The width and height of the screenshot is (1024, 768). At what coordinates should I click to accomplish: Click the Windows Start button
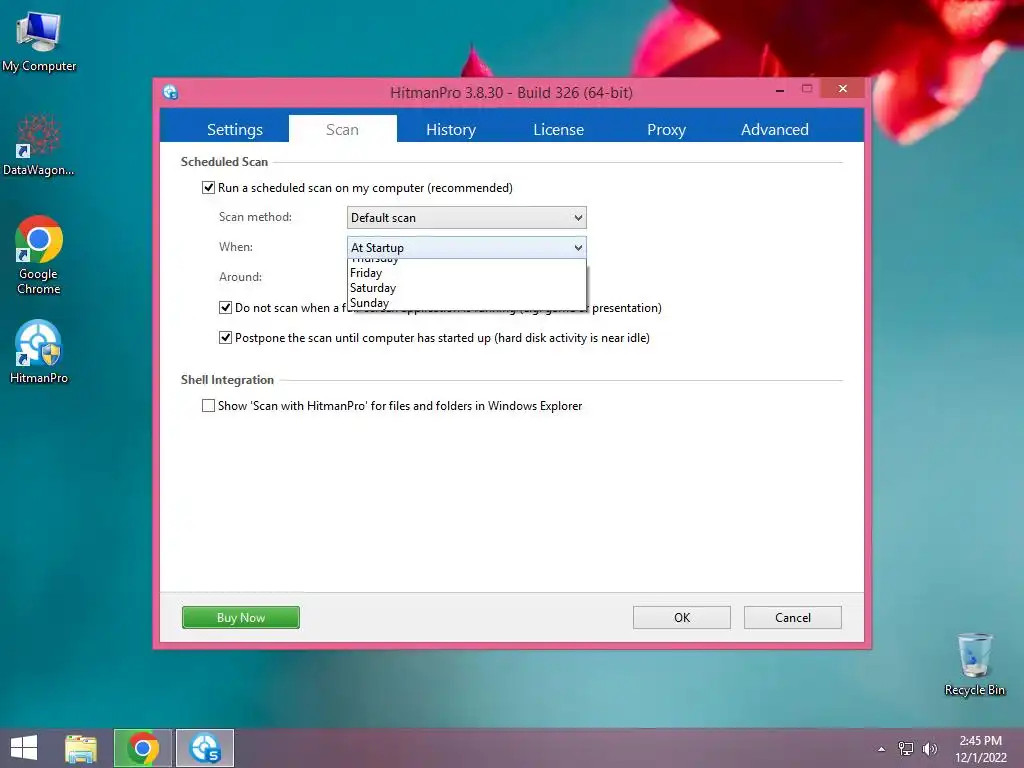[24, 748]
